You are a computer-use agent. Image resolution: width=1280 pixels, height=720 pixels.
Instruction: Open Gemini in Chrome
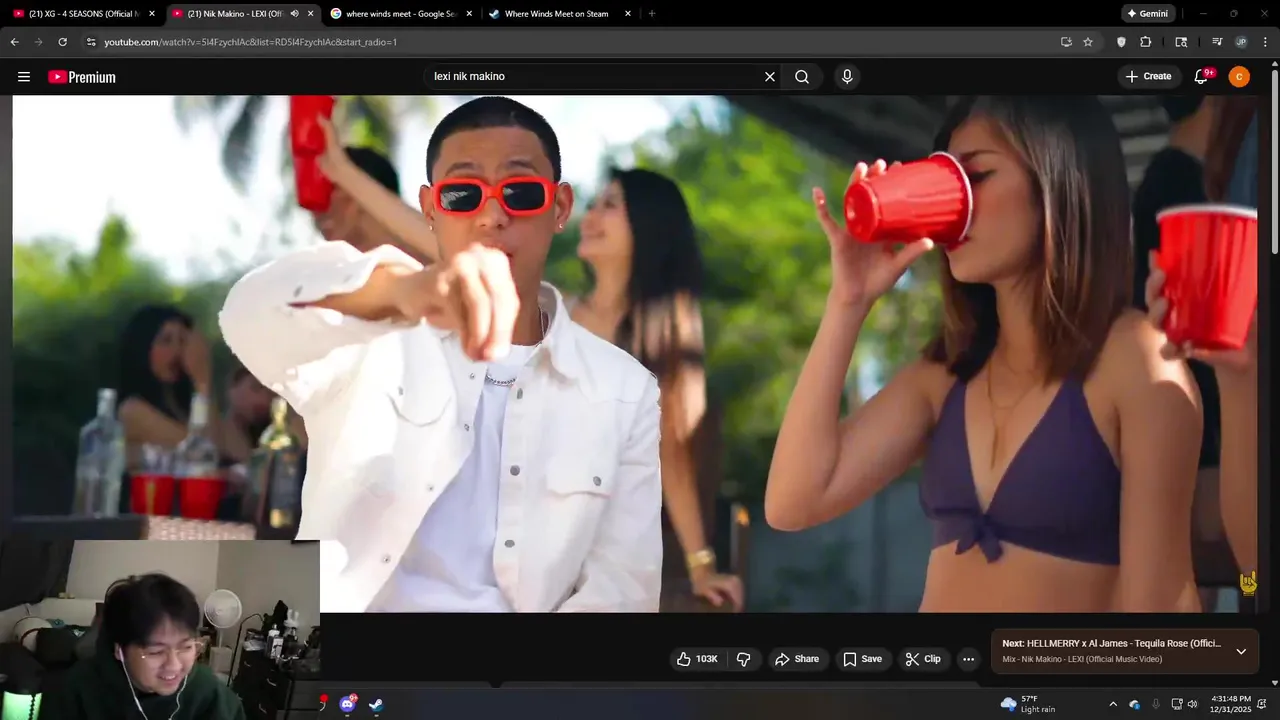coord(1148,14)
